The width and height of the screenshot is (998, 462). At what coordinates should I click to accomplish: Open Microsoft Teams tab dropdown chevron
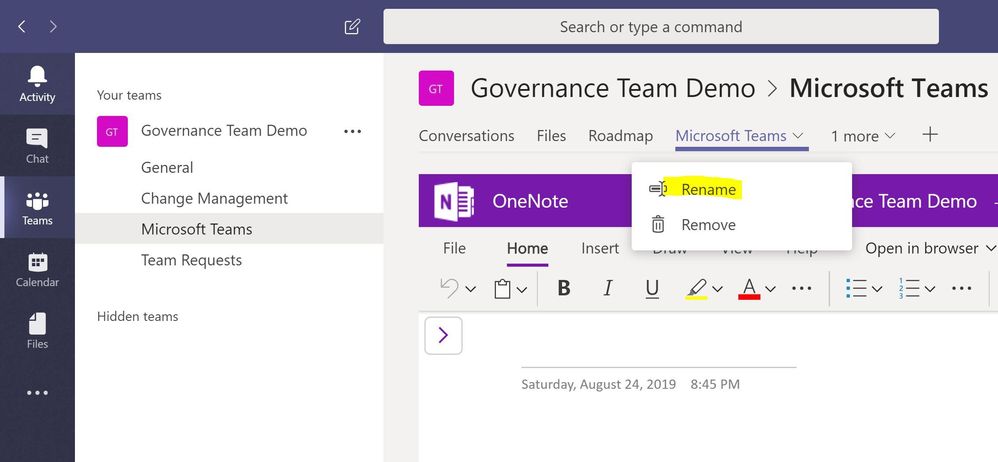(x=798, y=136)
